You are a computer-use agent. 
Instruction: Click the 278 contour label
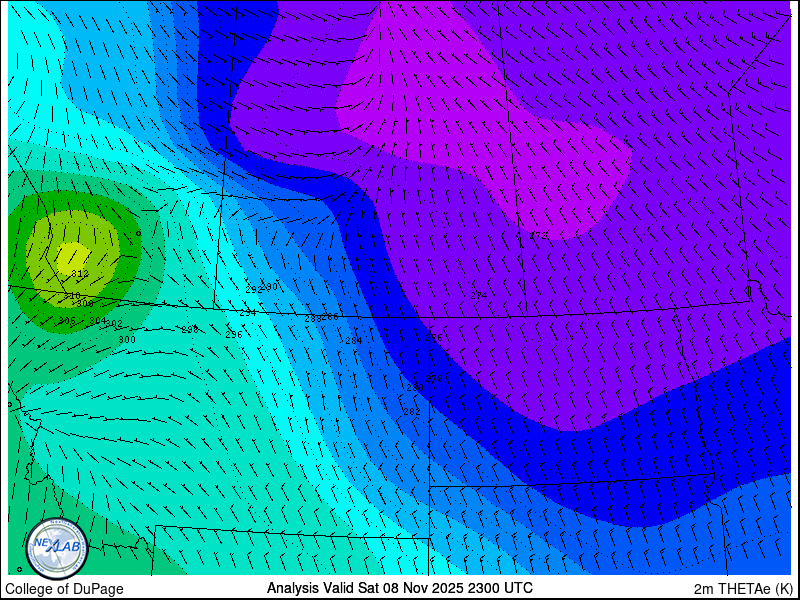coord(434,379)
